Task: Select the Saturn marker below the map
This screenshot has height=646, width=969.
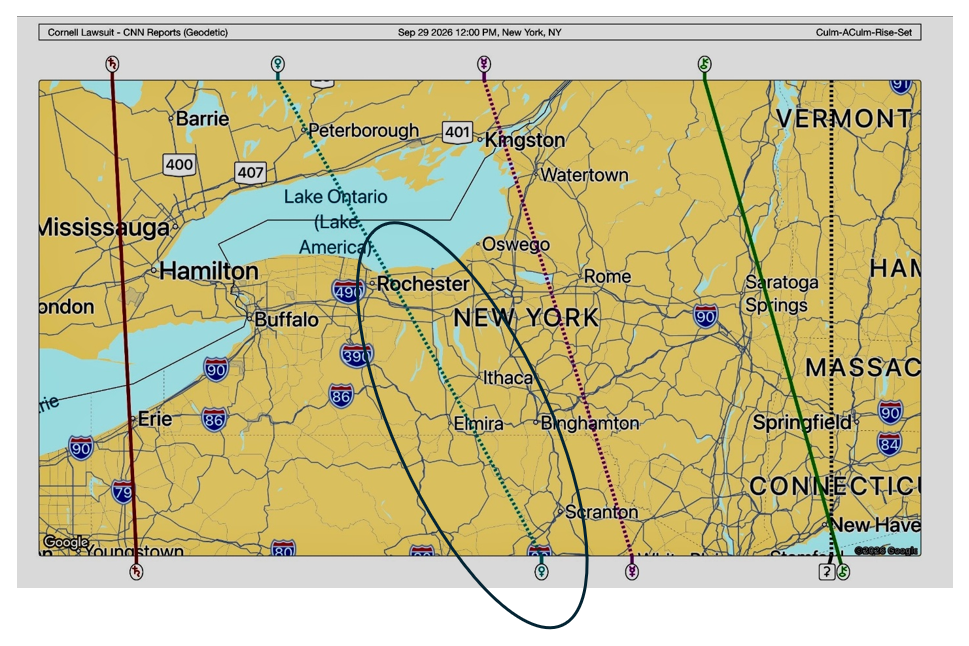Action: tap(136, 572)
